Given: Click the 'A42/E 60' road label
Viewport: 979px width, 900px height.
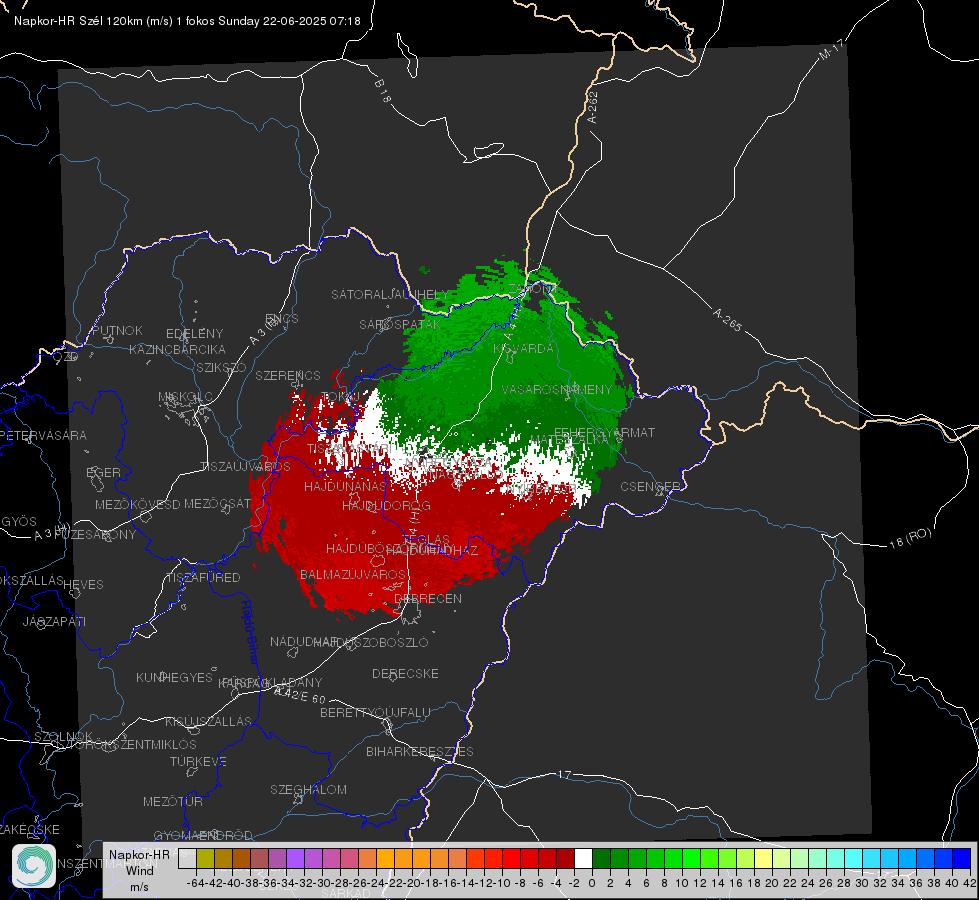Looking at the screenshot, I should [300, 695].
